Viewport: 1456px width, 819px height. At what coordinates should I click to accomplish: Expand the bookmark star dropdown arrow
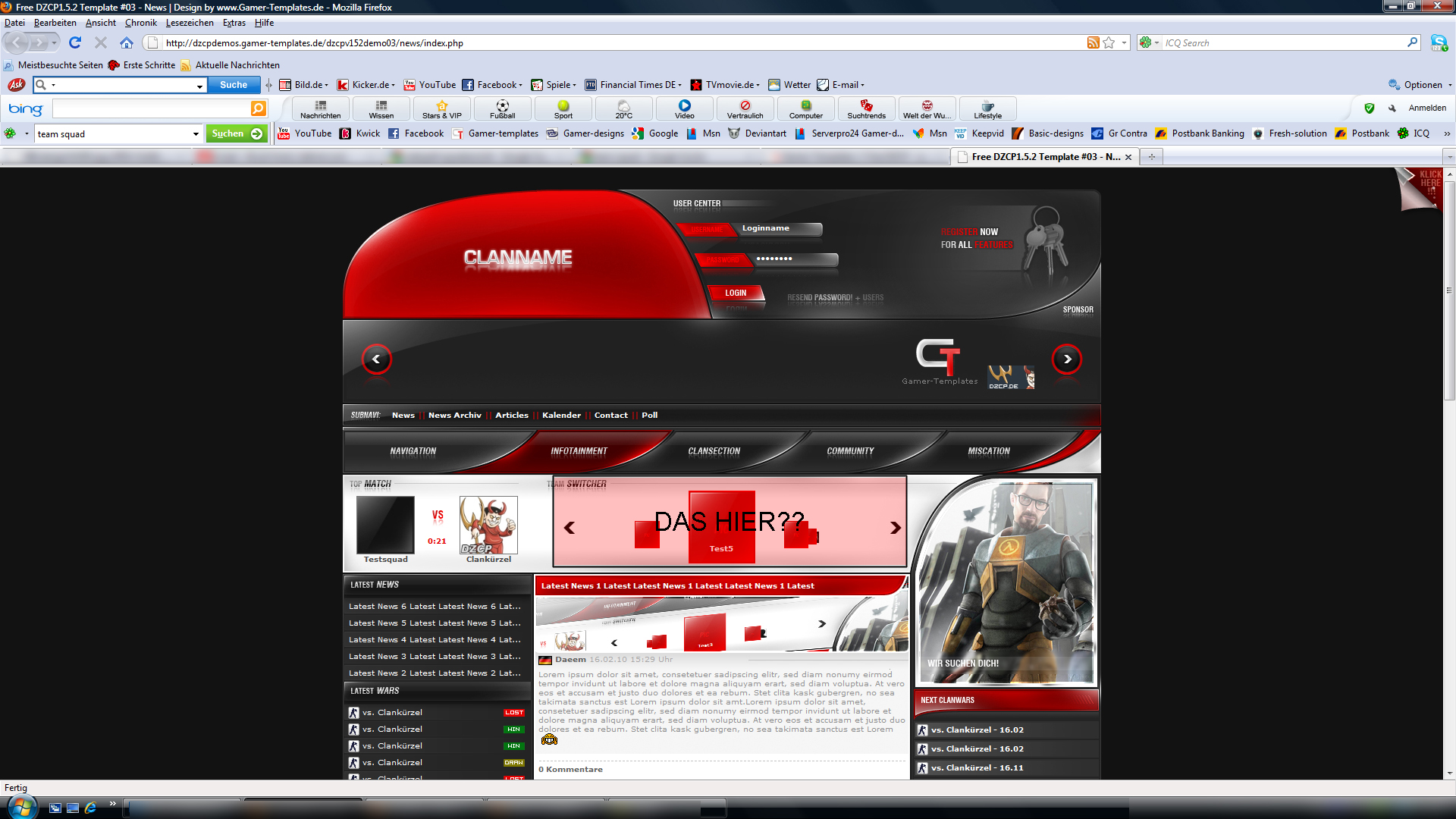[1124, 43]
